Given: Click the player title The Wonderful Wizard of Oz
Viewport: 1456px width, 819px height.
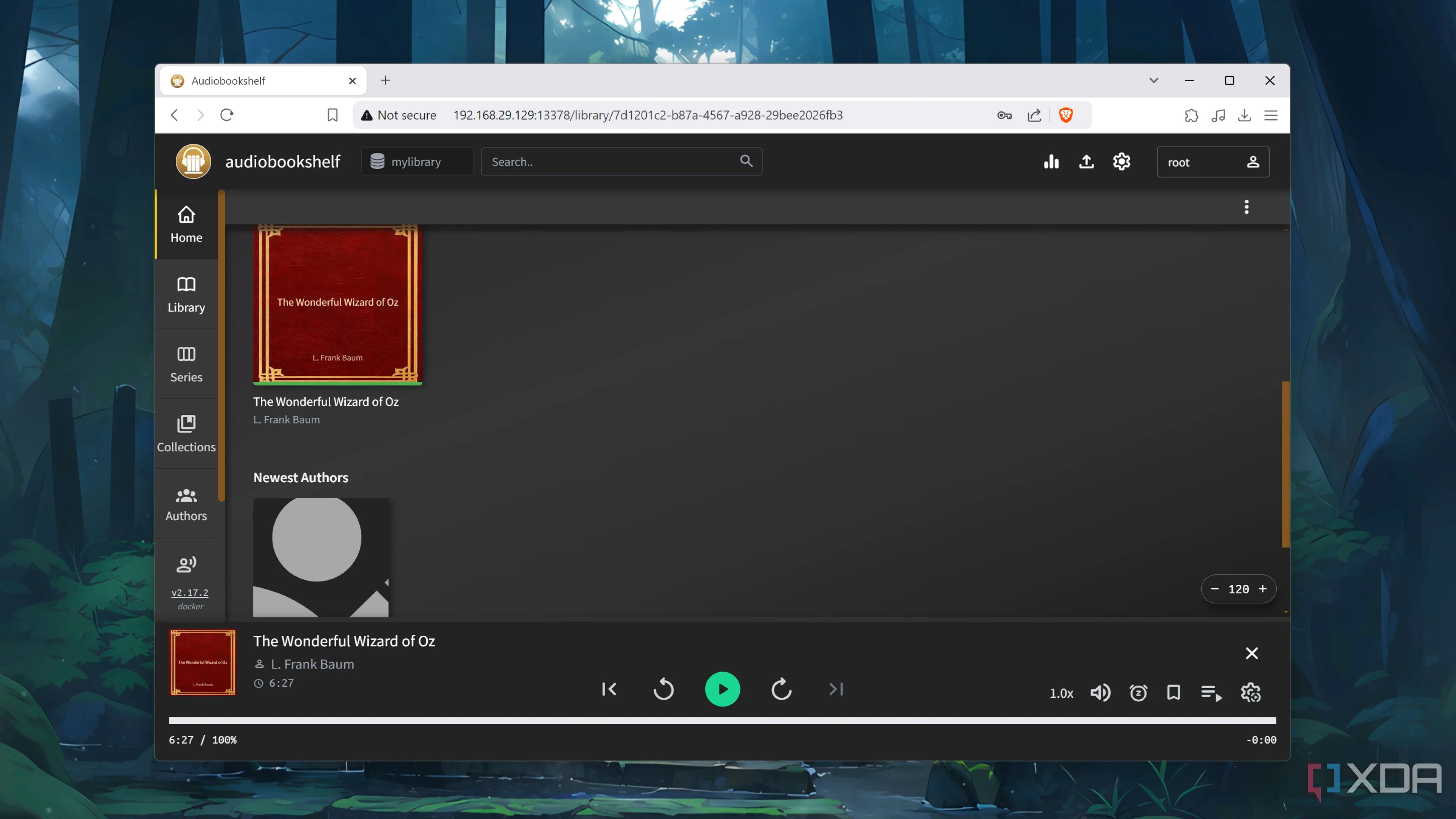Looking at the screenshot, I should point(344,641).
